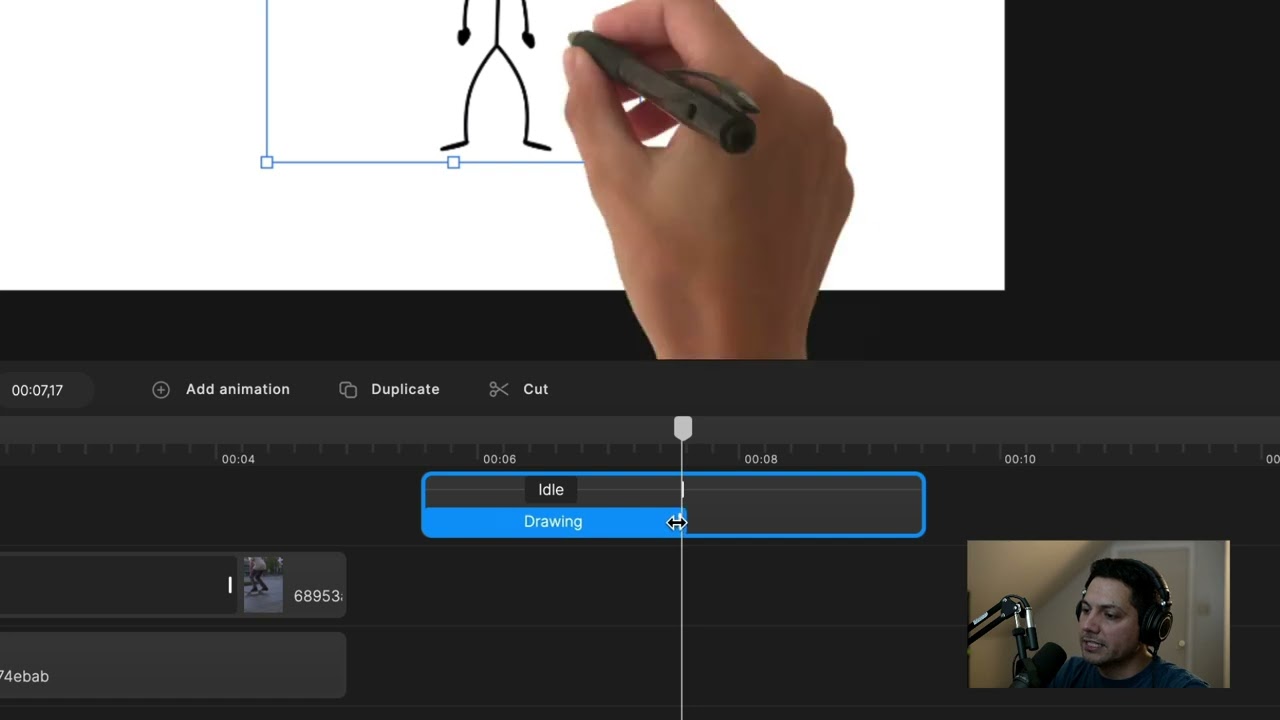Click the bottom-middle resize handle on canvas

pos(454,162)
